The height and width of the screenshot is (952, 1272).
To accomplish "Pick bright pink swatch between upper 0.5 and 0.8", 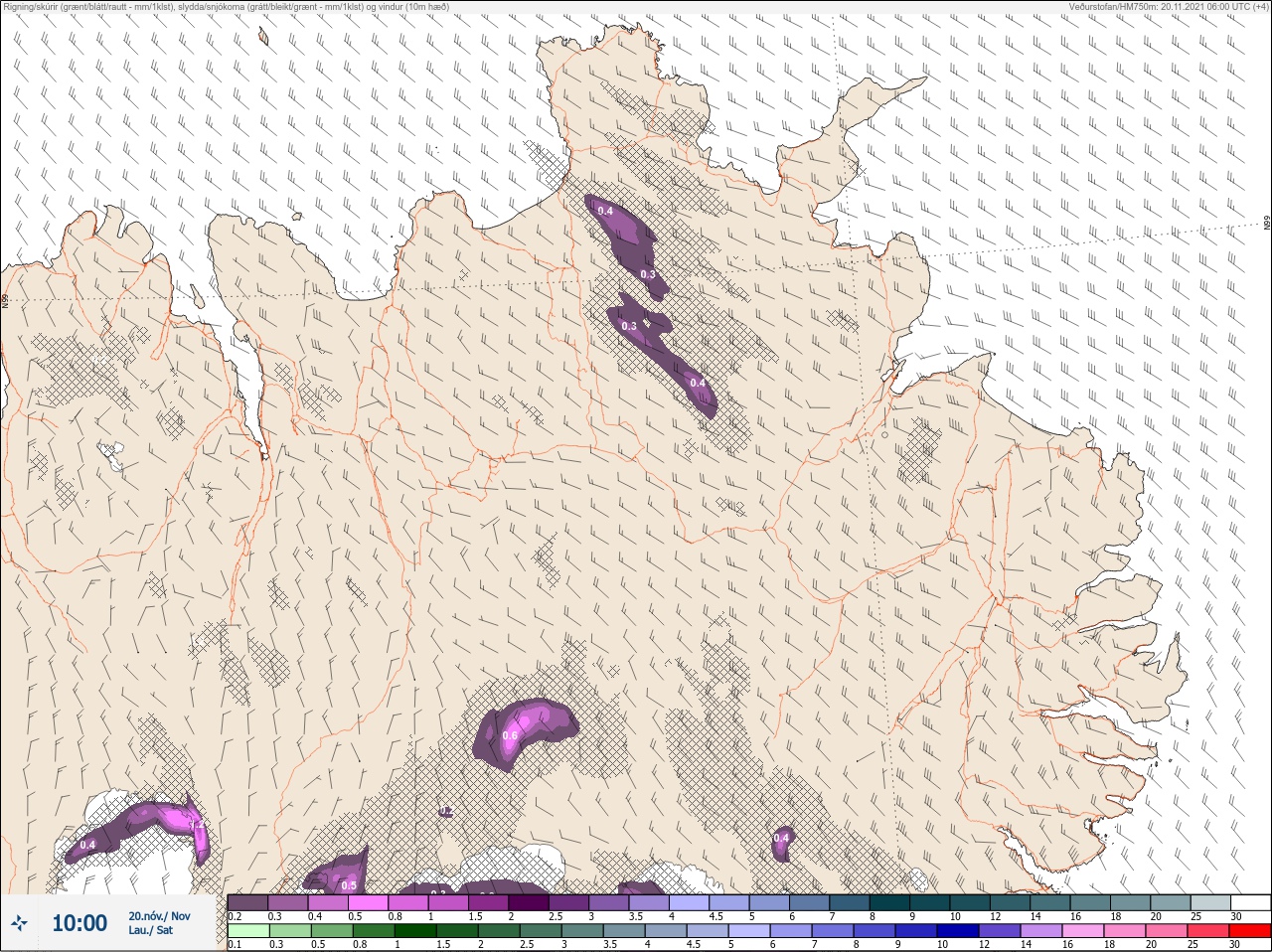I will coord(370,902).
